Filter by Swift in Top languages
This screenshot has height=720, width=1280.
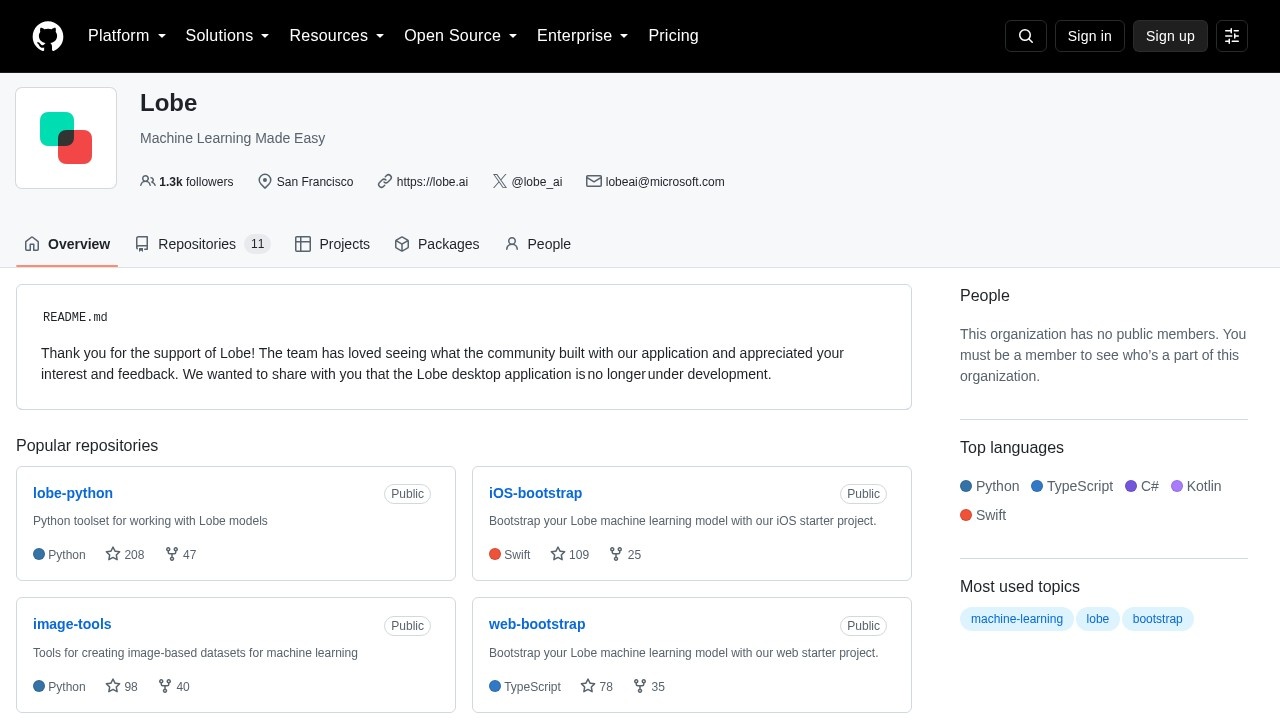tap(983, 515)
